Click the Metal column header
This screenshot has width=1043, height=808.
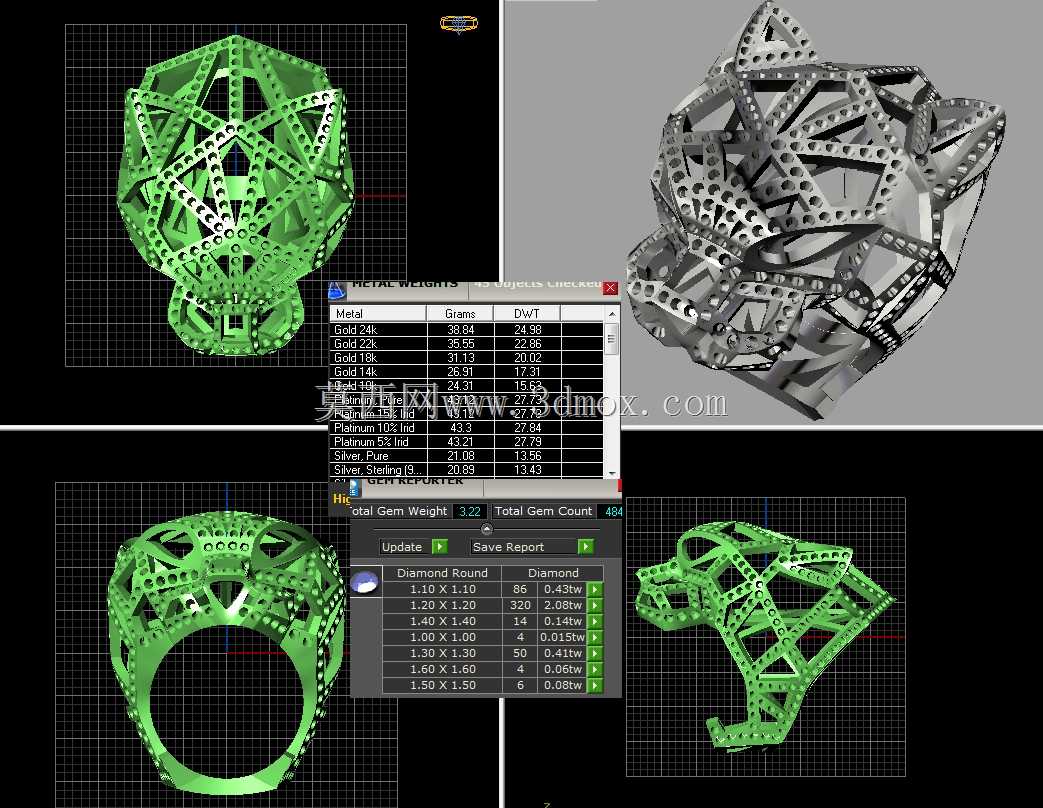[378, 313]
